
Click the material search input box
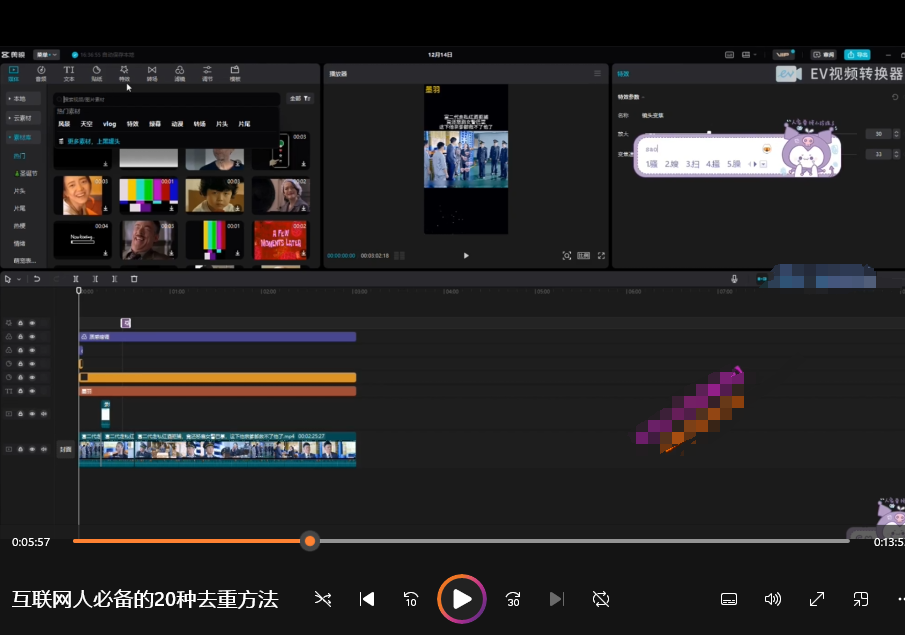[x=167, y=99]
